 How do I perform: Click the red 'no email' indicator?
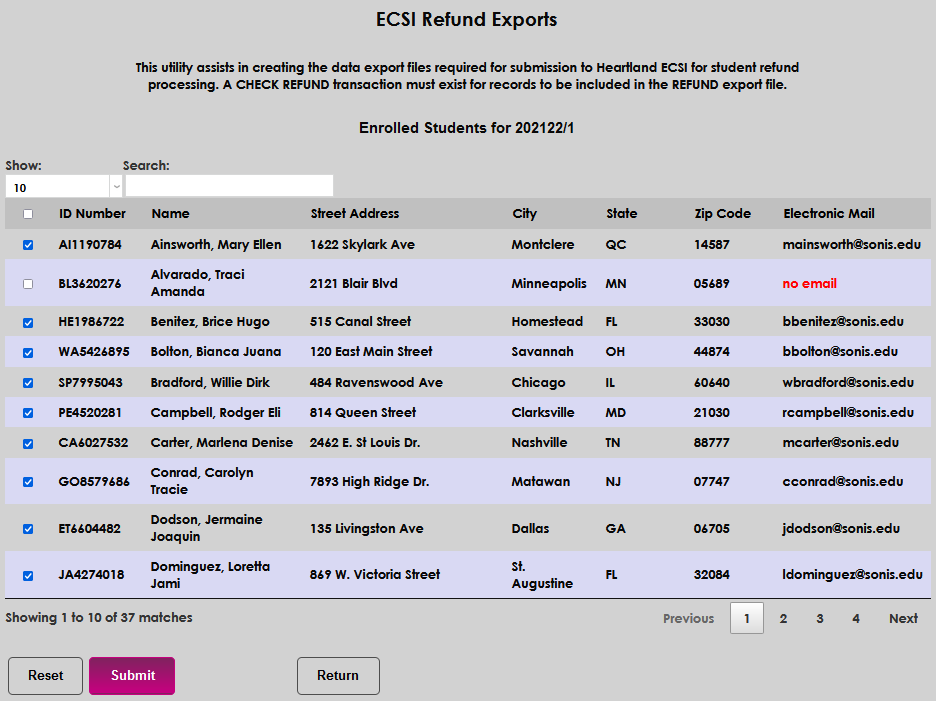tap(809, 283)
